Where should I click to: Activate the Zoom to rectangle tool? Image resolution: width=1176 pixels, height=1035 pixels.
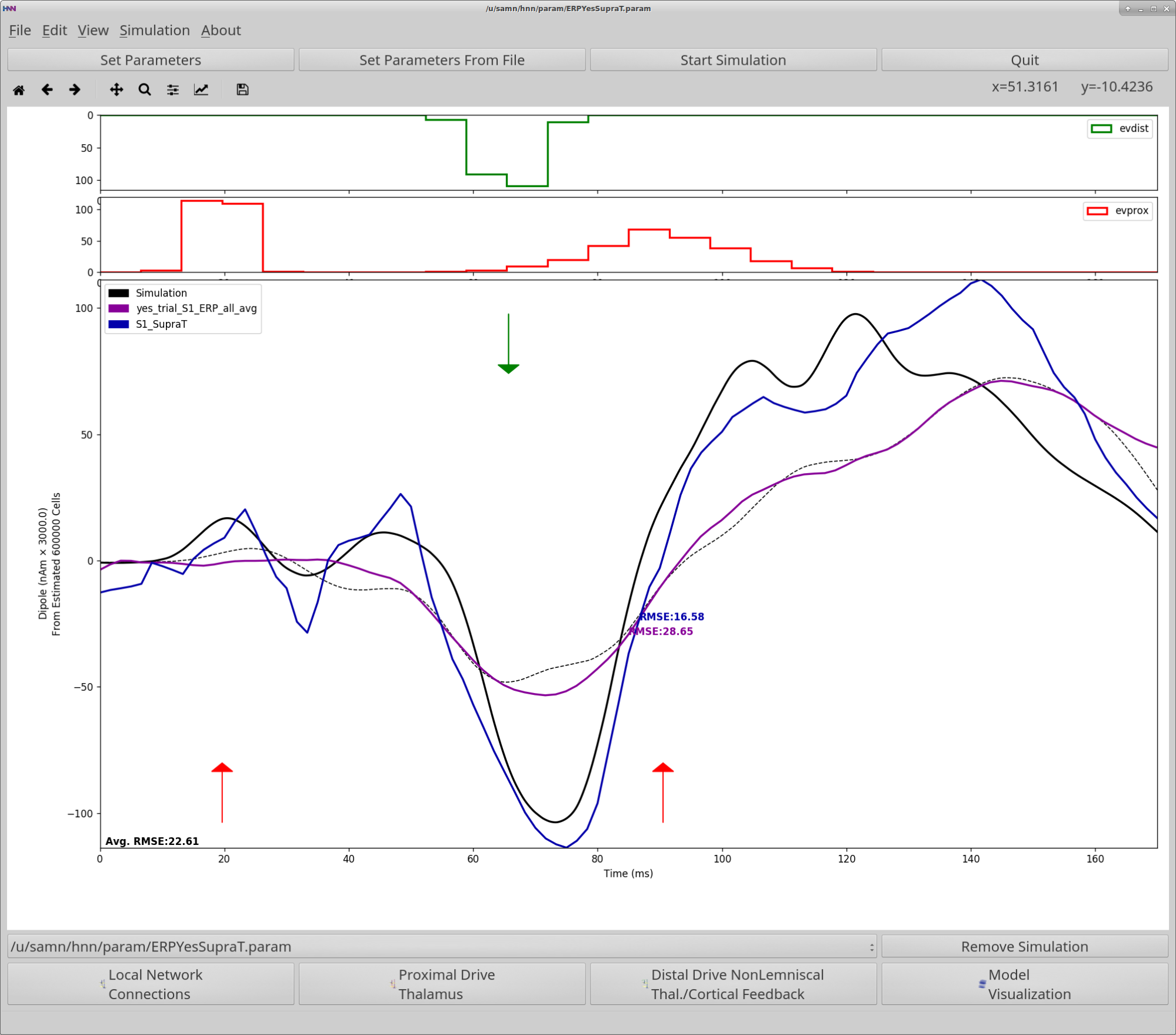click(145, 89)
